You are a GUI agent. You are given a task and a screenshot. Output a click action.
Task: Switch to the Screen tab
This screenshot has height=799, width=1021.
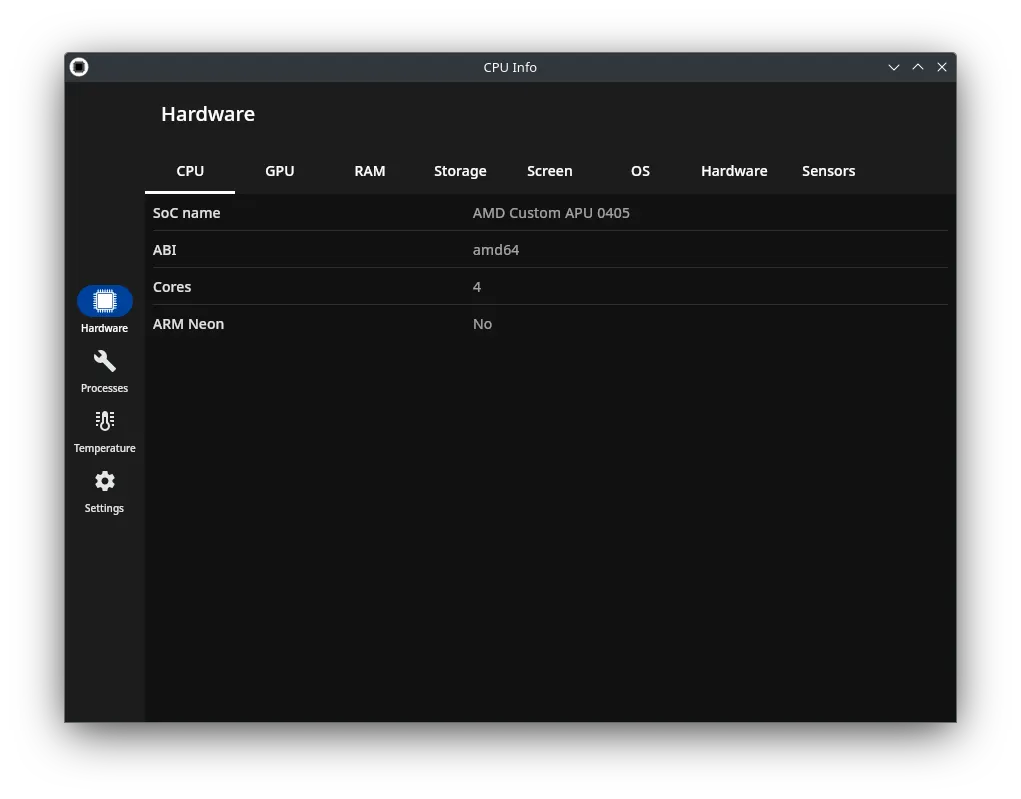pos(550,171)
